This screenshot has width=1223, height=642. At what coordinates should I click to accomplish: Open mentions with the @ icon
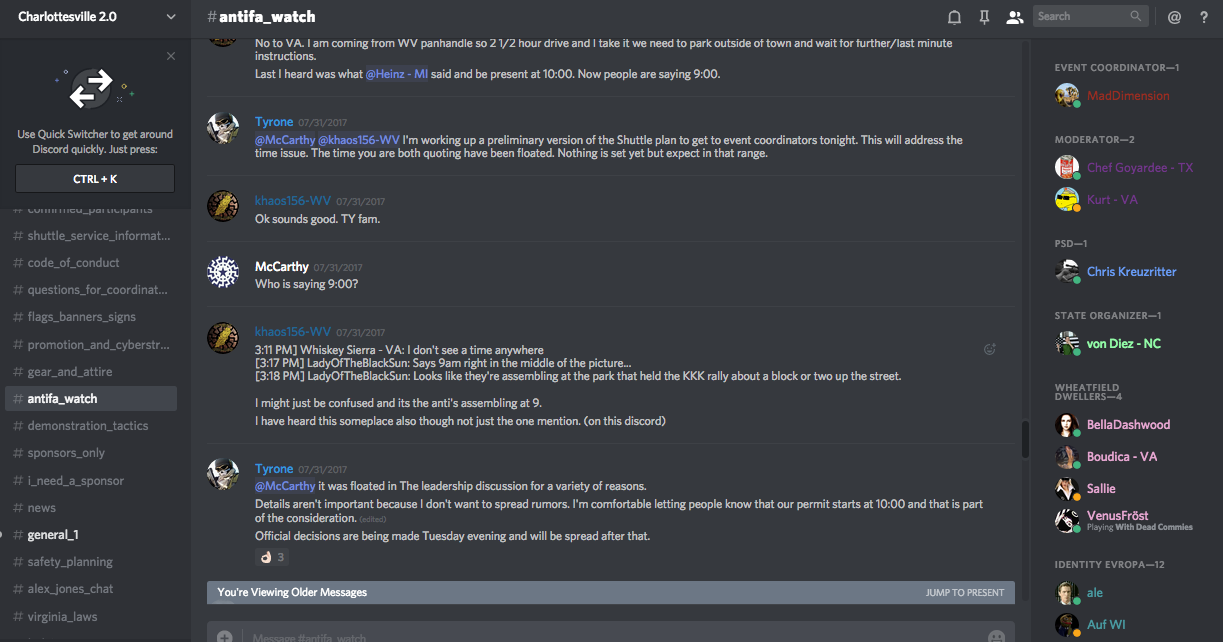point(1175,17)
